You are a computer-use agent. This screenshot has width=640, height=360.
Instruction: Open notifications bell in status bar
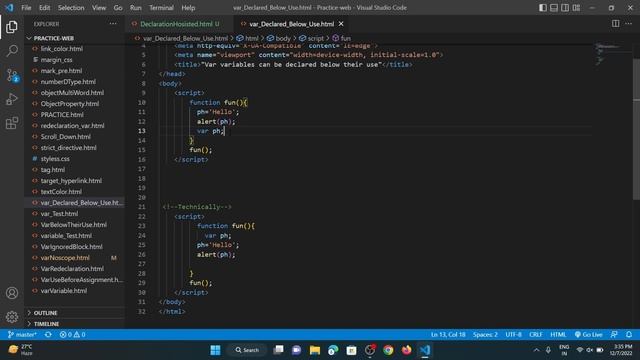[629, 334]
